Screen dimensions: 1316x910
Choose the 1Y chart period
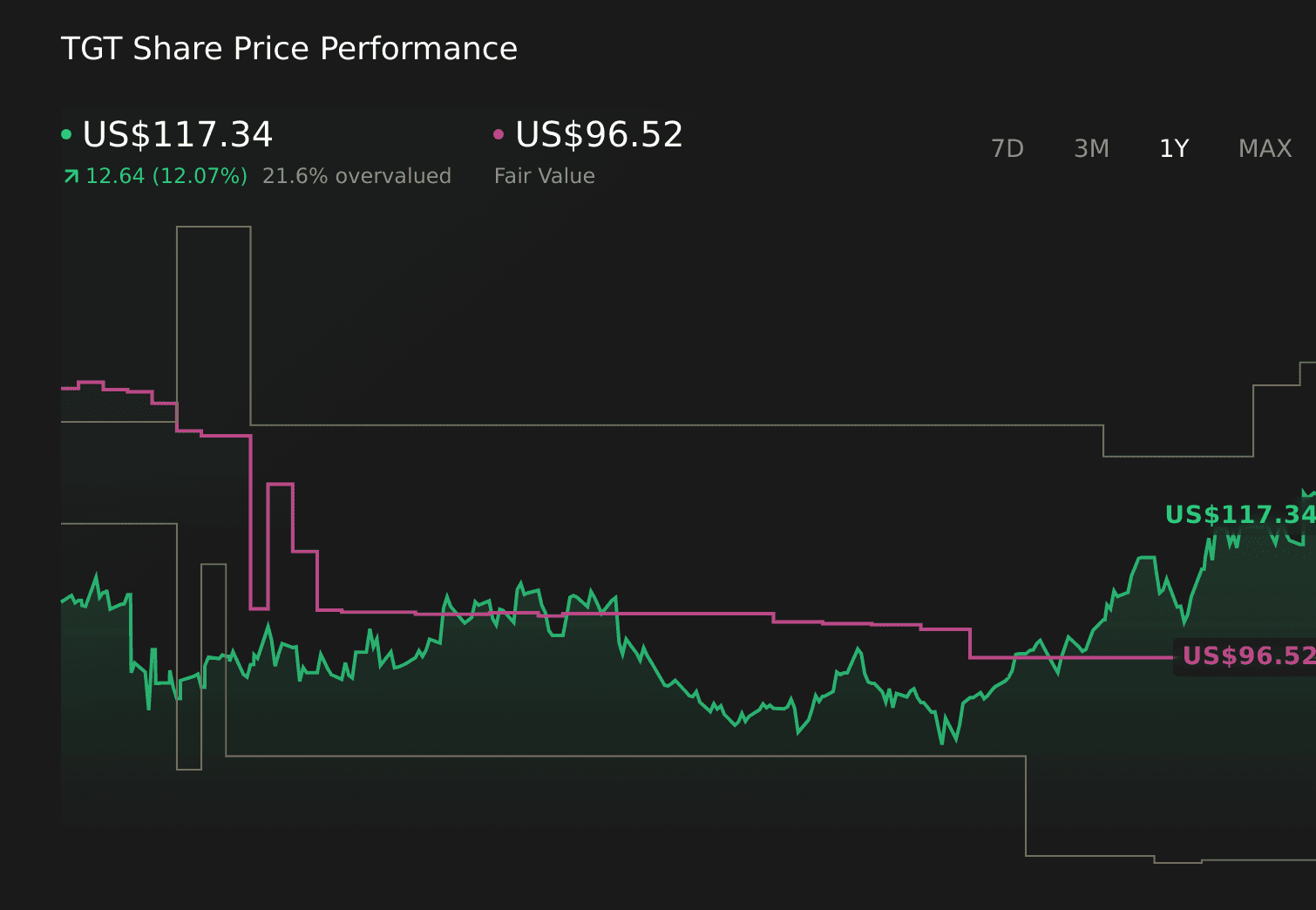point(1174,149)
